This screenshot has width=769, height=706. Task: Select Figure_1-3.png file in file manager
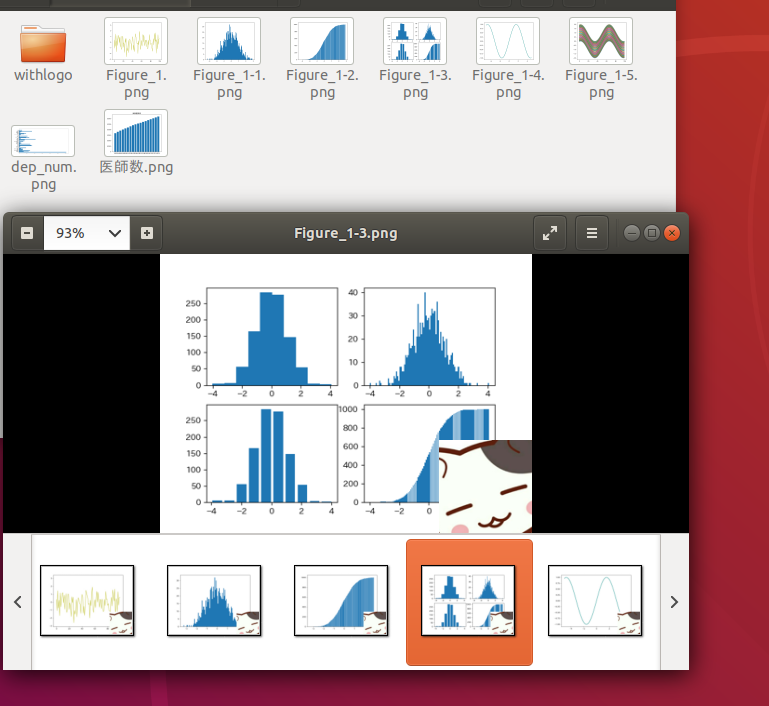(x=415, y=59)
